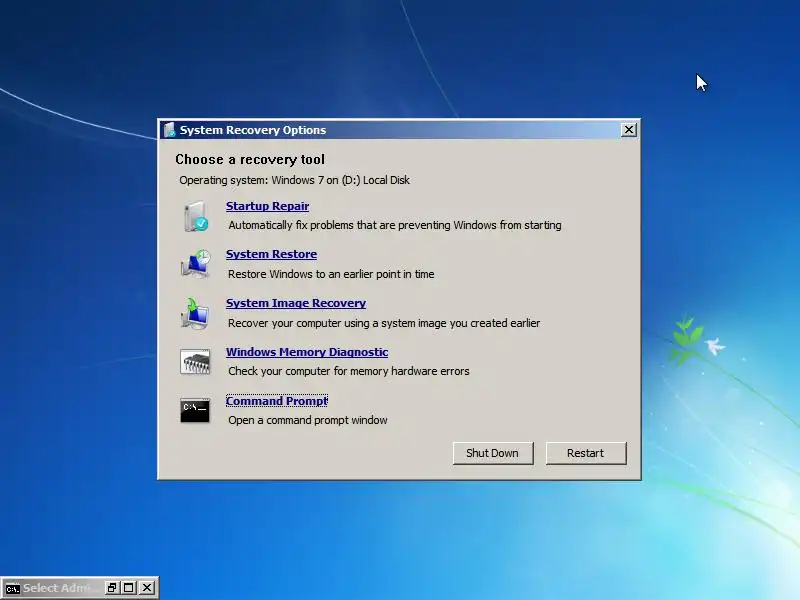Click the Startup Repair icon
Viewport: 800px width, 600px height.
click(x=195, y=216)
